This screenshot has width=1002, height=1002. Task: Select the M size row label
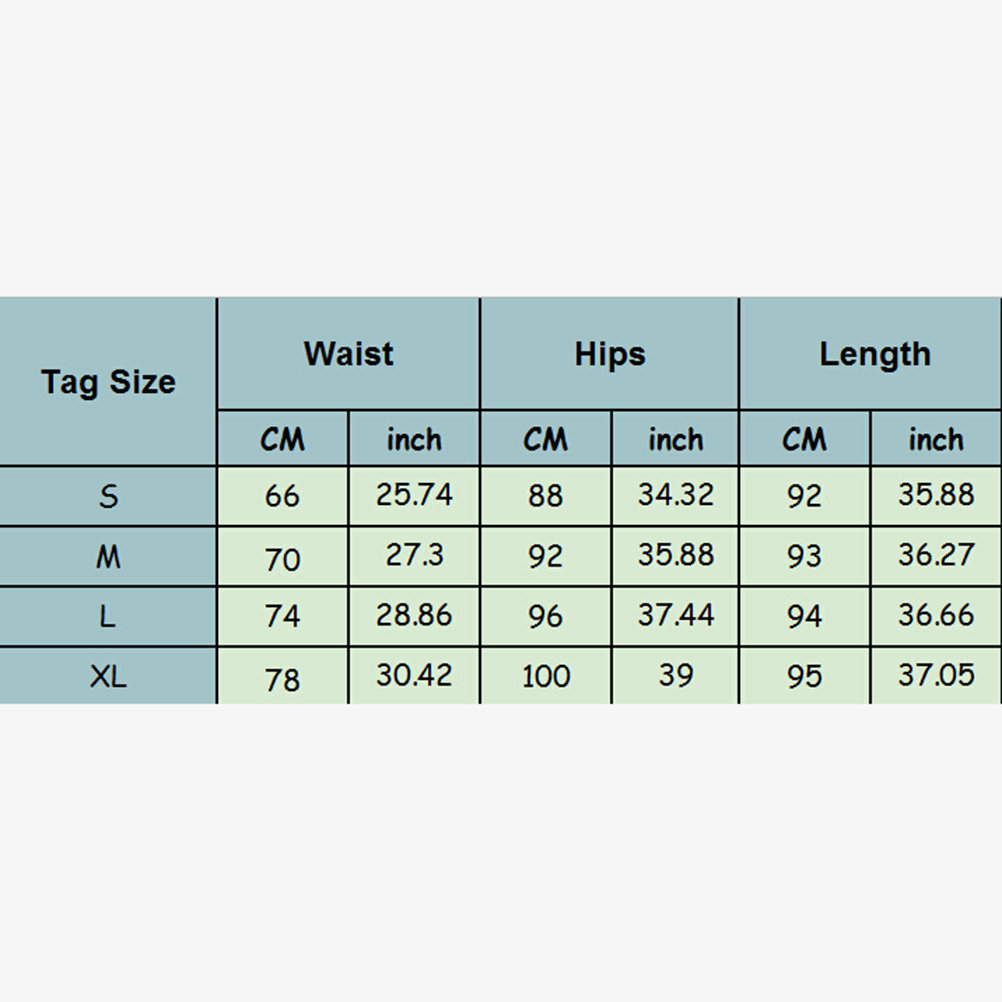point(108,557)
